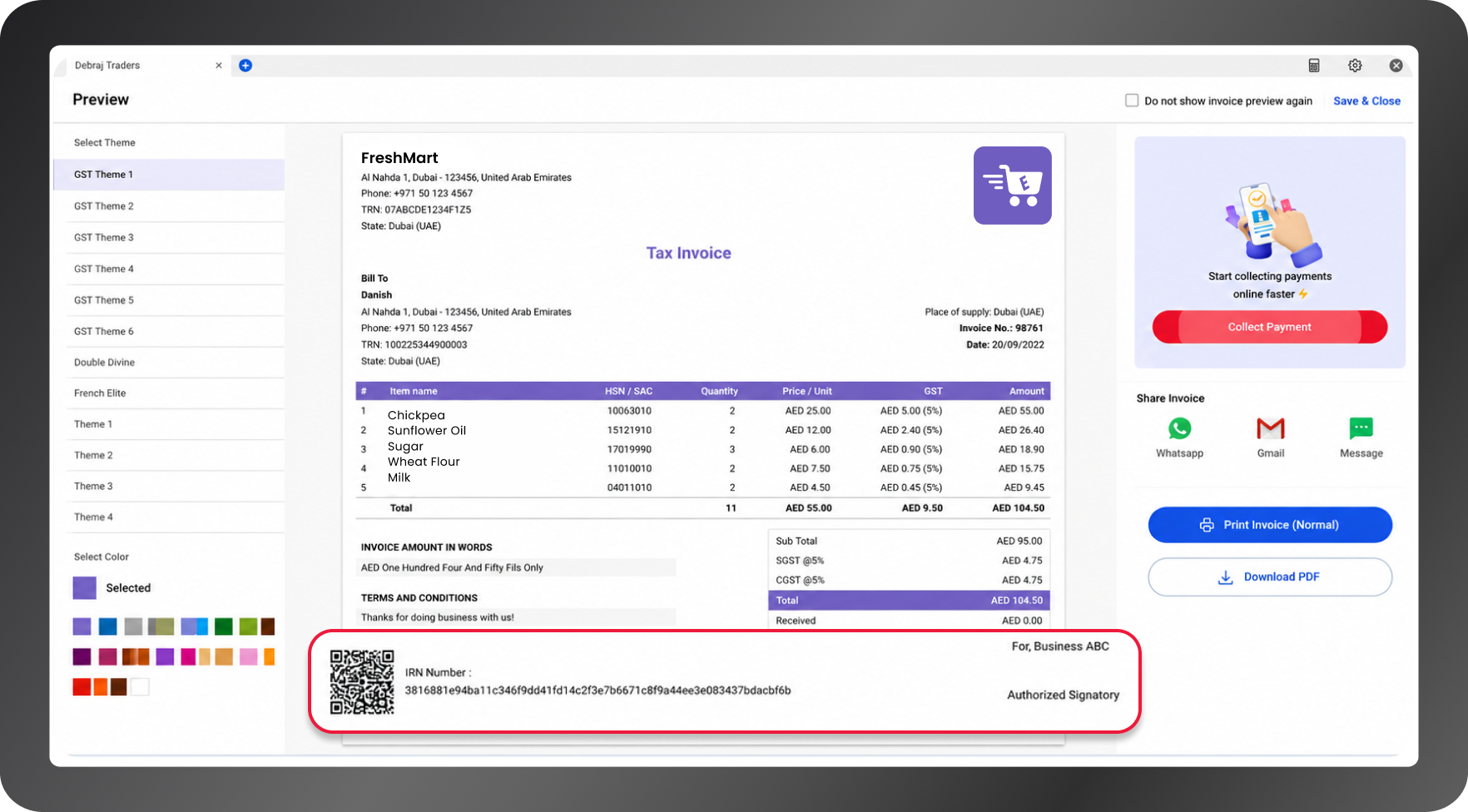This screenshot has height=812, width=1468.
Task: Click 'Invoice No.: 98761' text
Action: 1001,329
